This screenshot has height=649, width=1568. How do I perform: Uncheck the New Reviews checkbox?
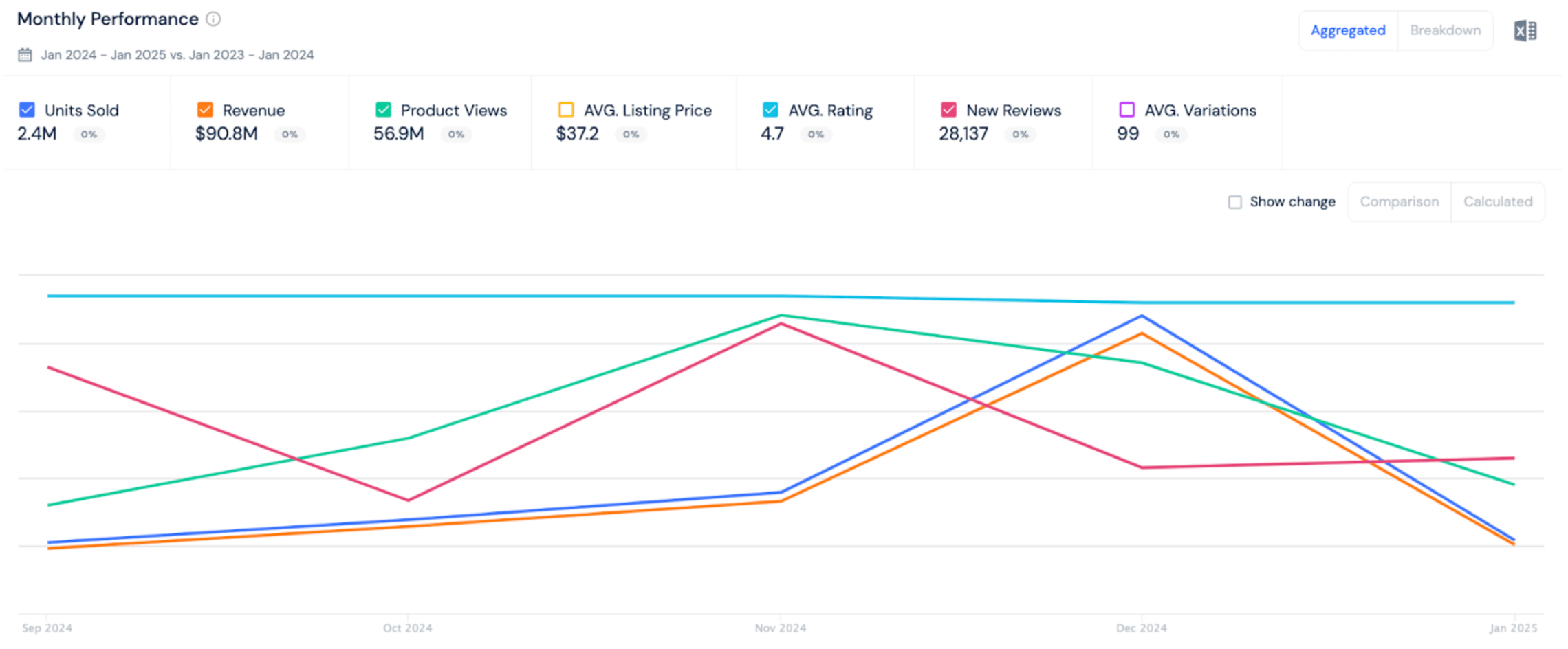(948, 110)
